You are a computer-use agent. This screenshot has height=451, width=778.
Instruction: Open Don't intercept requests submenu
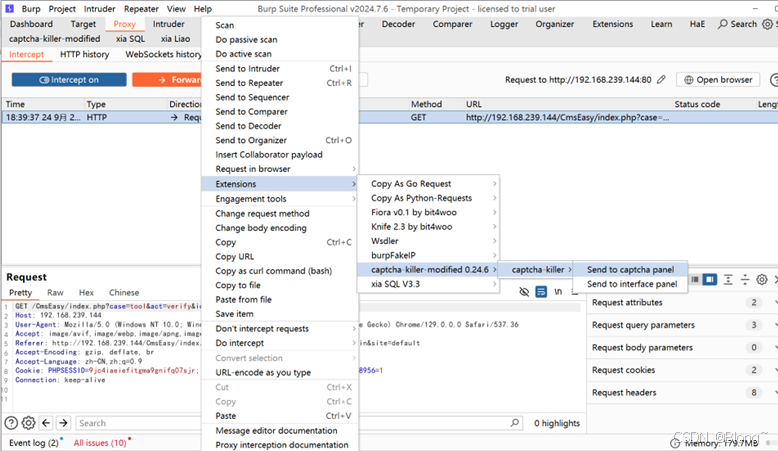(280, 328)
